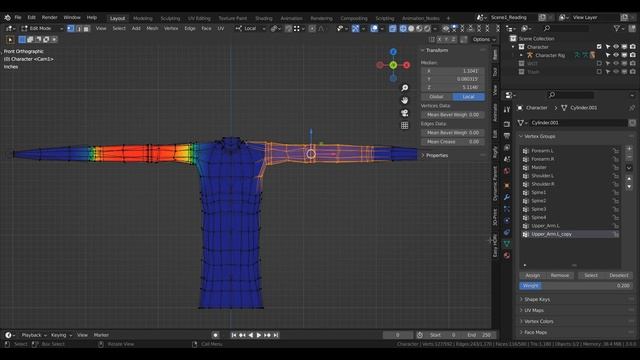
Task: Toggle lock on Forearm.L vertex group
Action: [x=615, y=151]
